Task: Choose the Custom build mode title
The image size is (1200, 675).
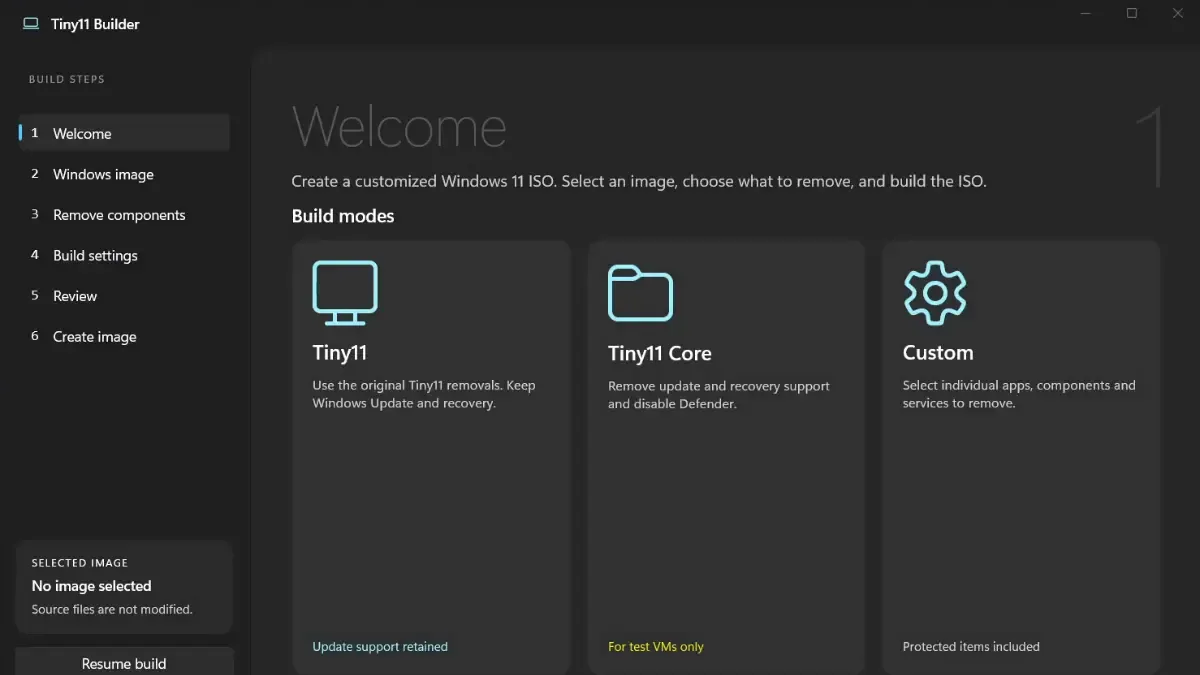Action: 938,353
